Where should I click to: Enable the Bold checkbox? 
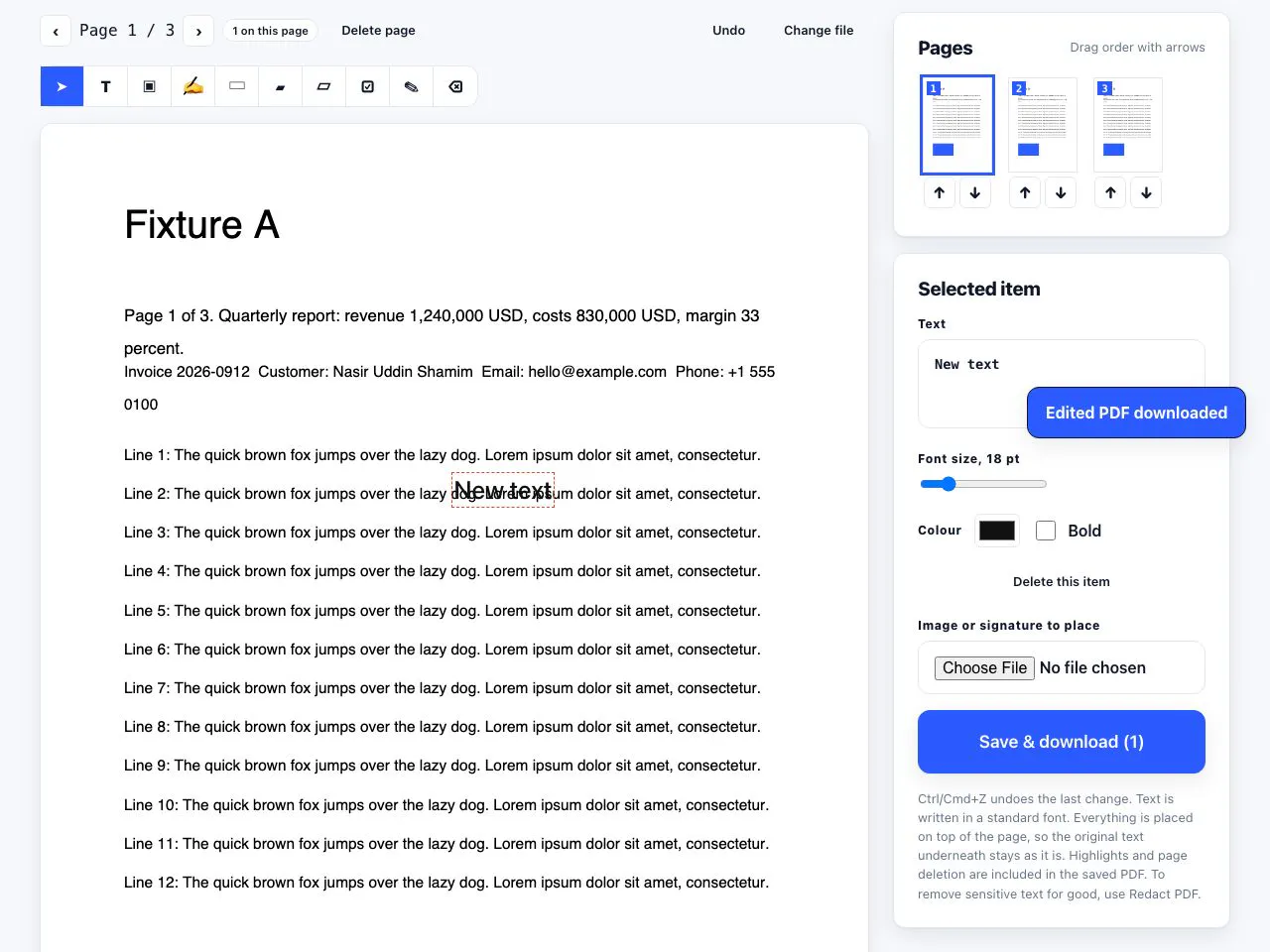pyautogui.click(x=1046, y=531)
